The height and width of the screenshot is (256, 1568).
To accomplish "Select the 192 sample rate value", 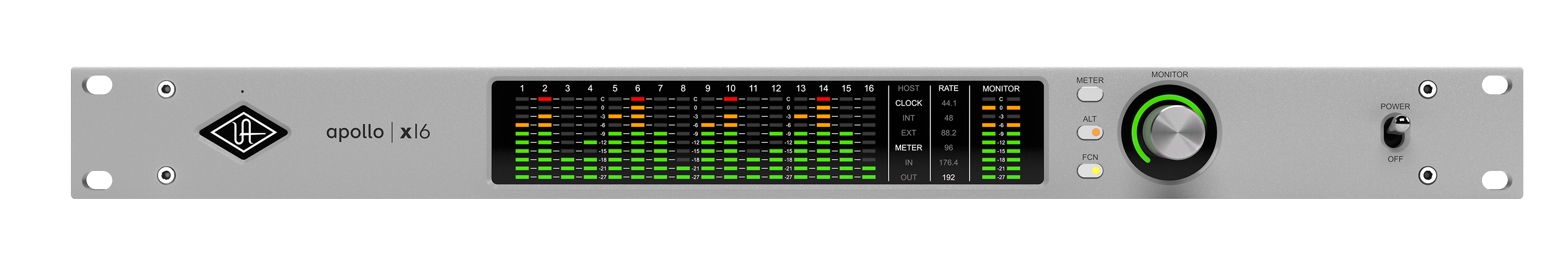I will [948, 178].
